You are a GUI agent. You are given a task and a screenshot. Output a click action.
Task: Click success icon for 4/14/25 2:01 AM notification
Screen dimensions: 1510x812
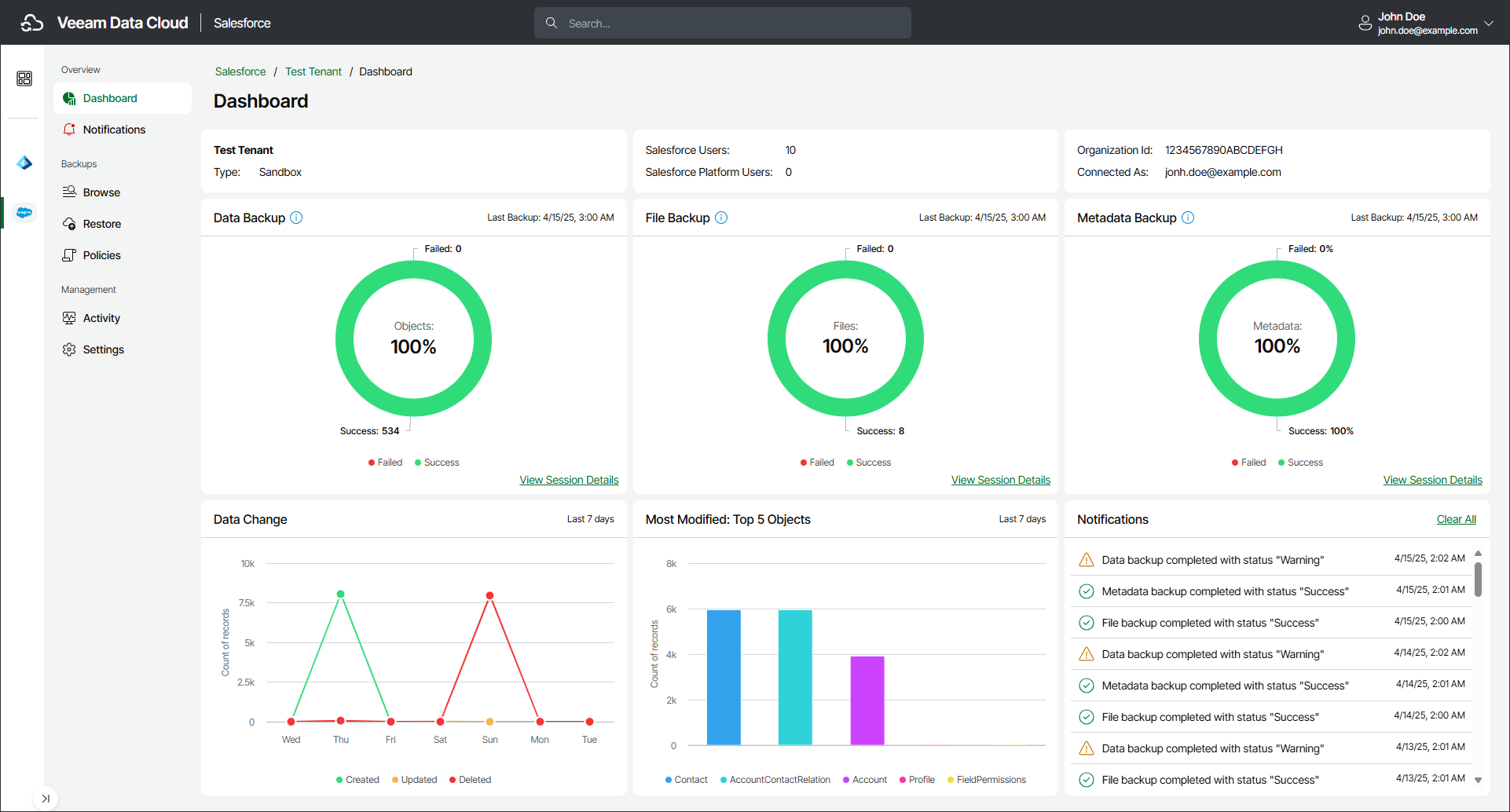tap(1087, 686)
